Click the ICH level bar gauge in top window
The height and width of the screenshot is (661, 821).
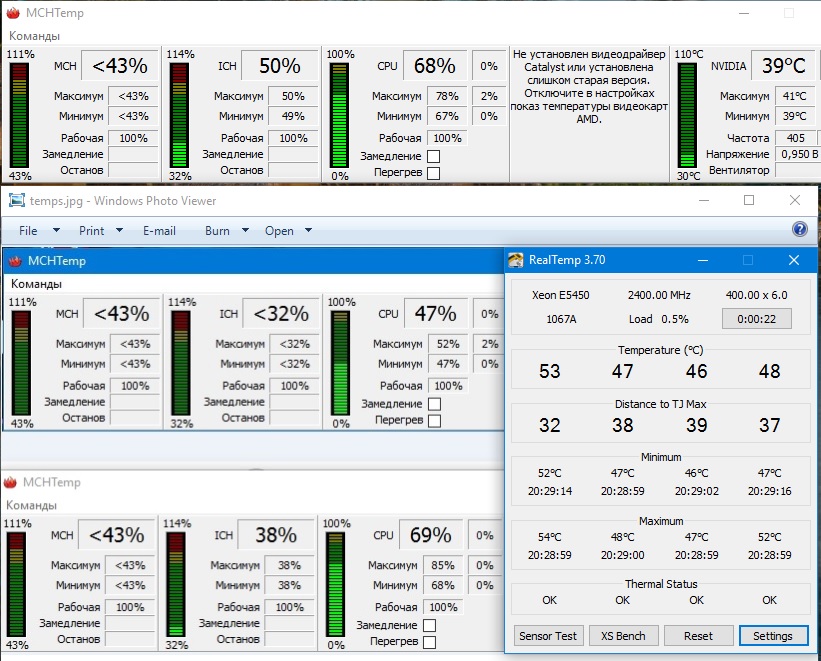click(179, 115)
